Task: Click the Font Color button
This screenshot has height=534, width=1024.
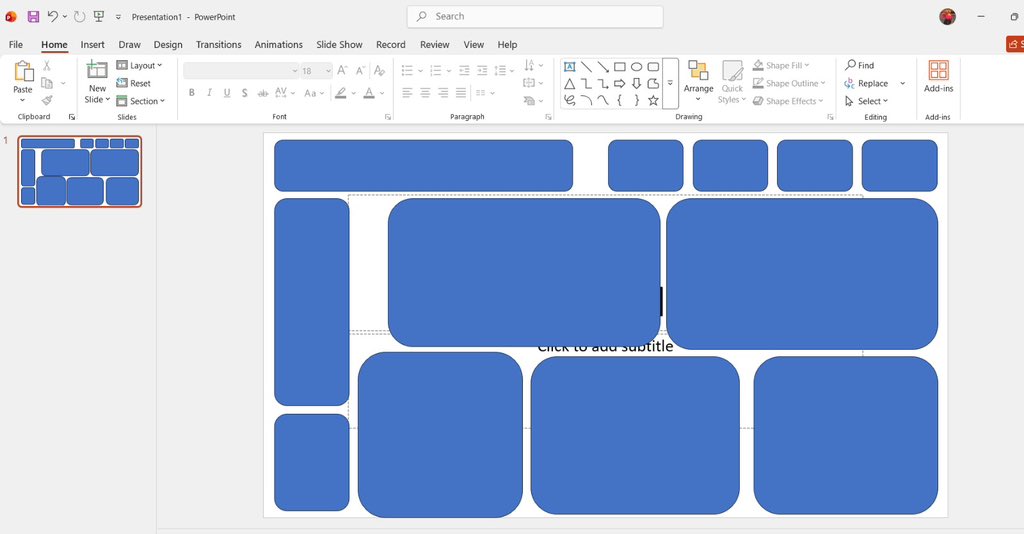Action: [x=369, y=93]
